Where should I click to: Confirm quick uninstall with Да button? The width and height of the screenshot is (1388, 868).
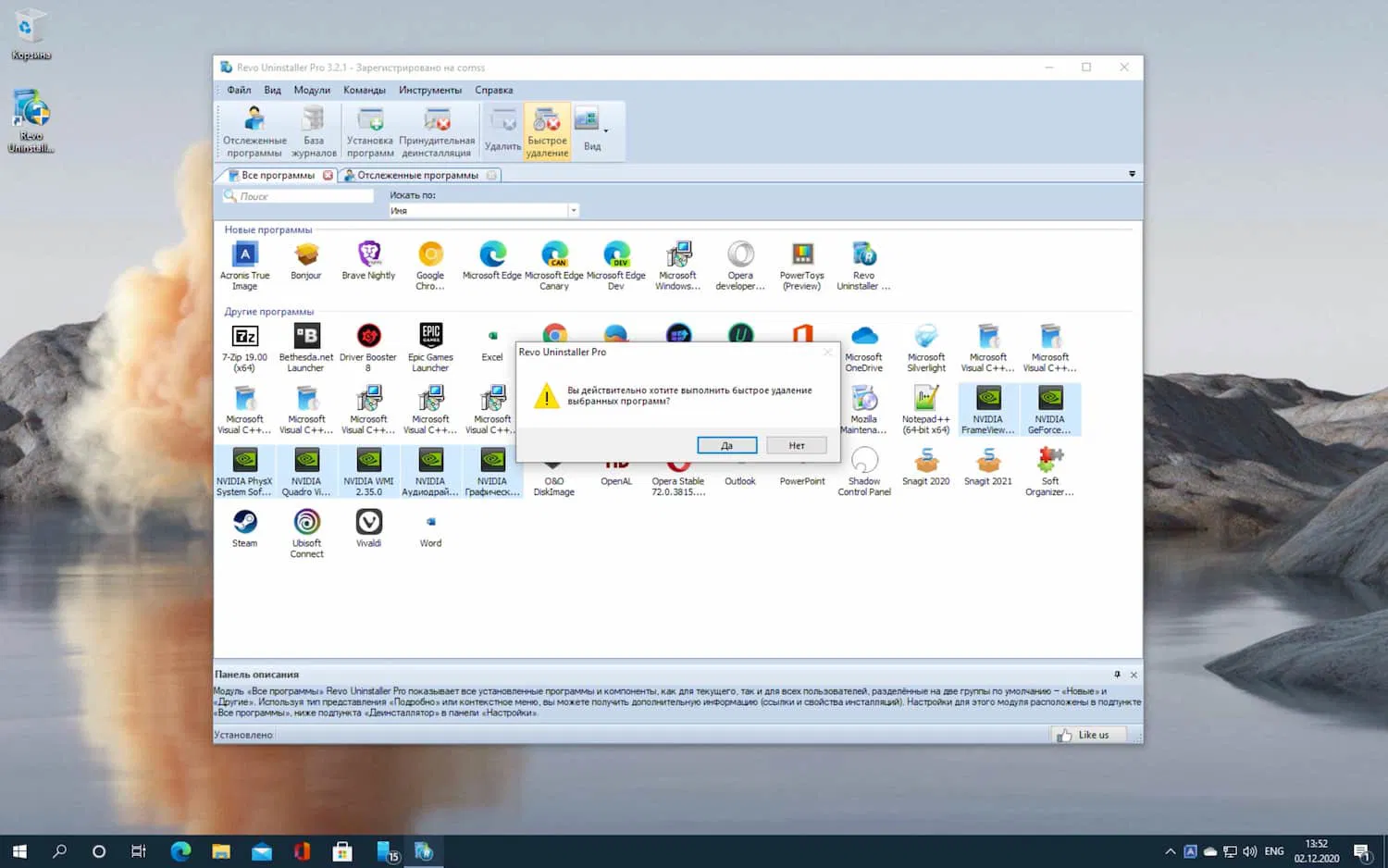pyautogui.click(x=726, y=445)
